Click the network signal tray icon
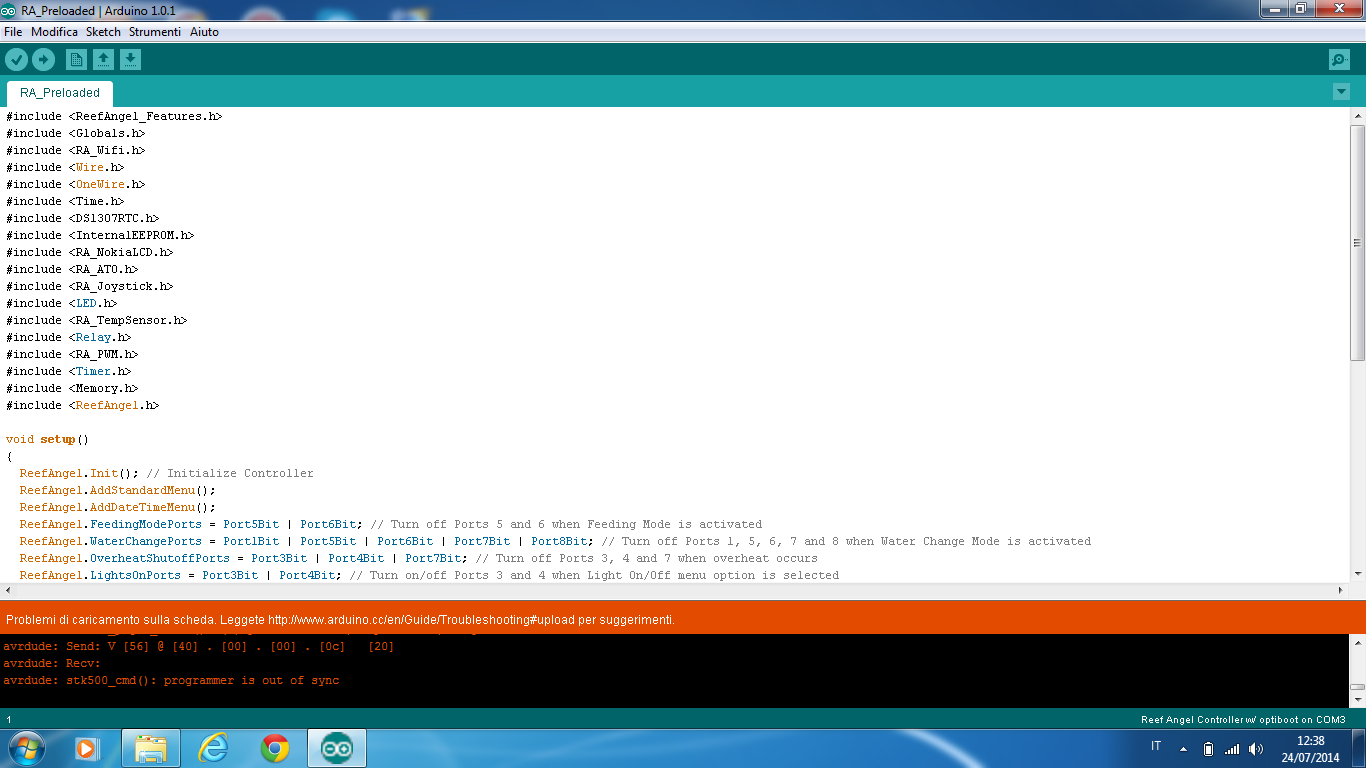Viewport: 1366px width, 768px height. coord(1232,748)
